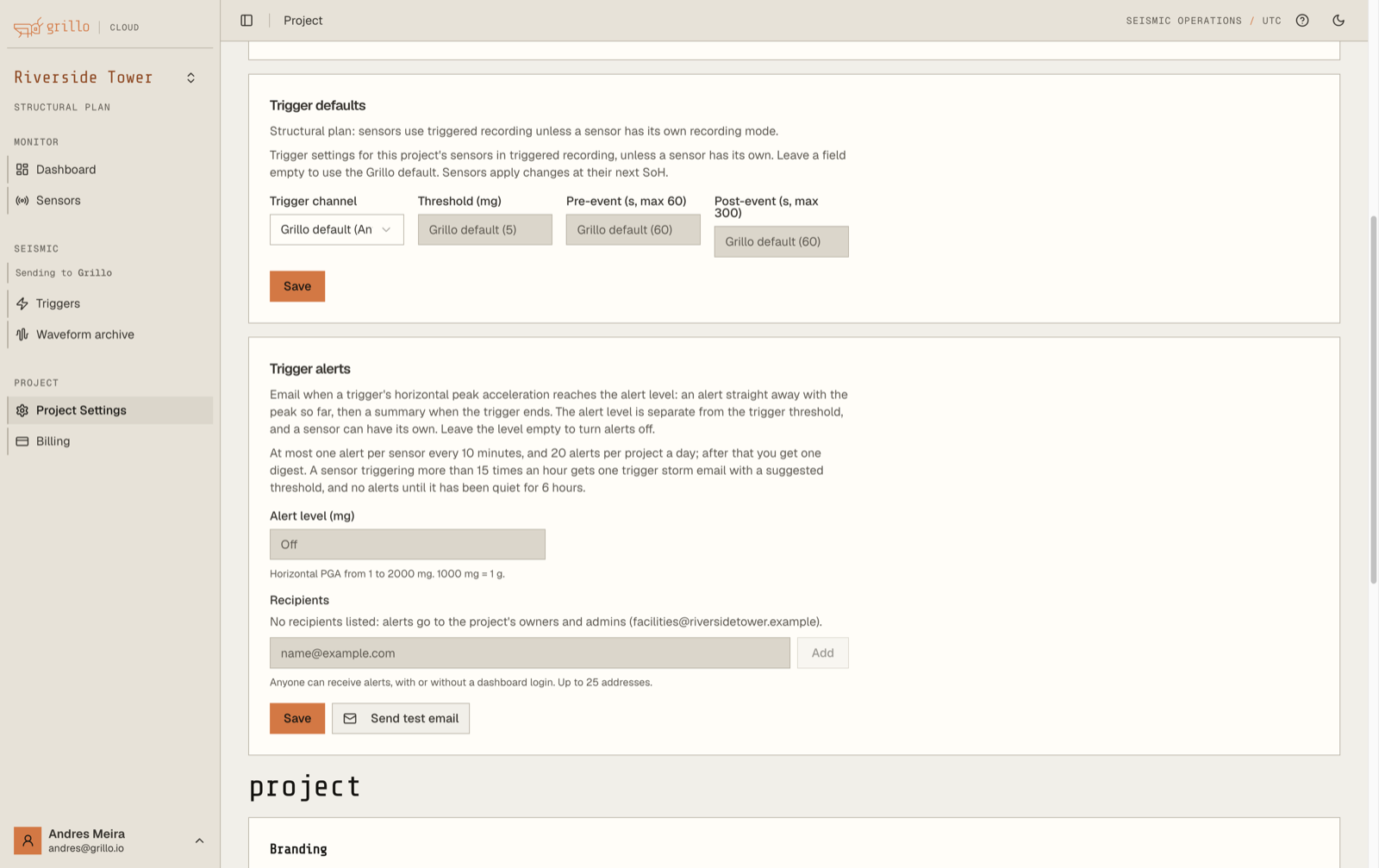The height and width of the screenshot is (868, 1379).
Task: Click the Alert level (mg) field
Action: point(407,544)
